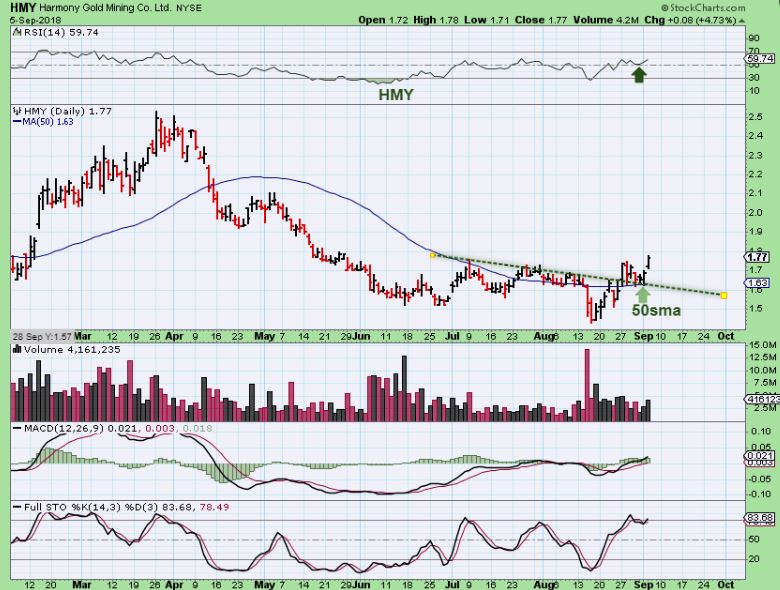Click the Apr label on the stochastic date axis

pos(174,585)
